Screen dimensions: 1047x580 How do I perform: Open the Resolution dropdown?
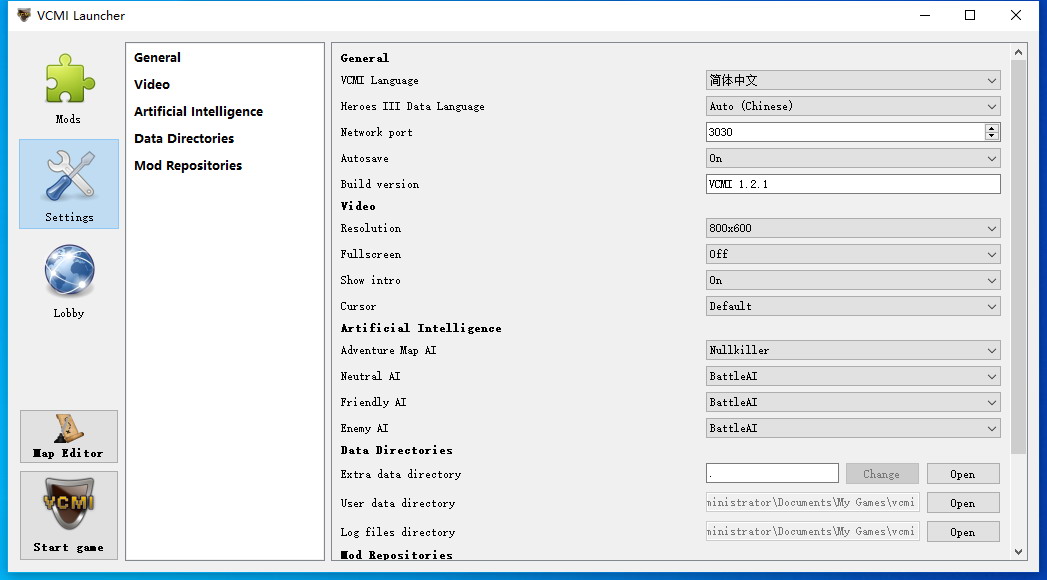[x=853, y=228]
